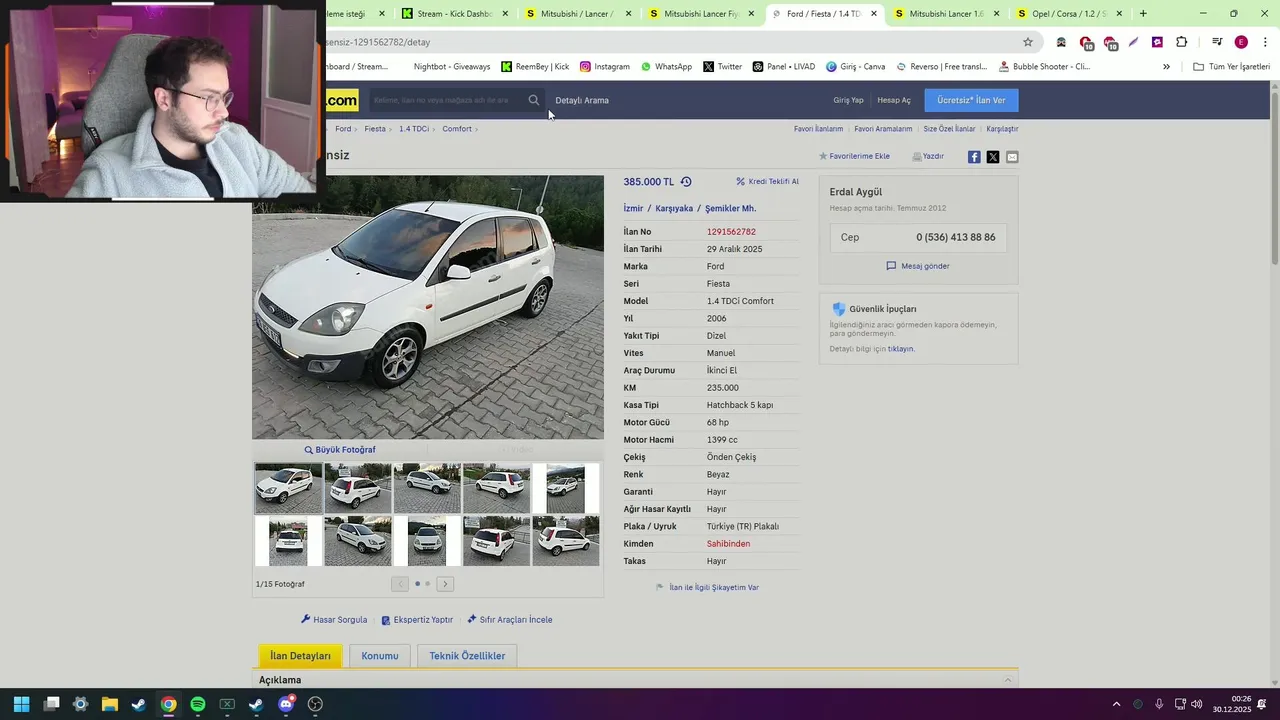Click tıklayın link in Güvenlik İpuçları

(x=901, y=349)
